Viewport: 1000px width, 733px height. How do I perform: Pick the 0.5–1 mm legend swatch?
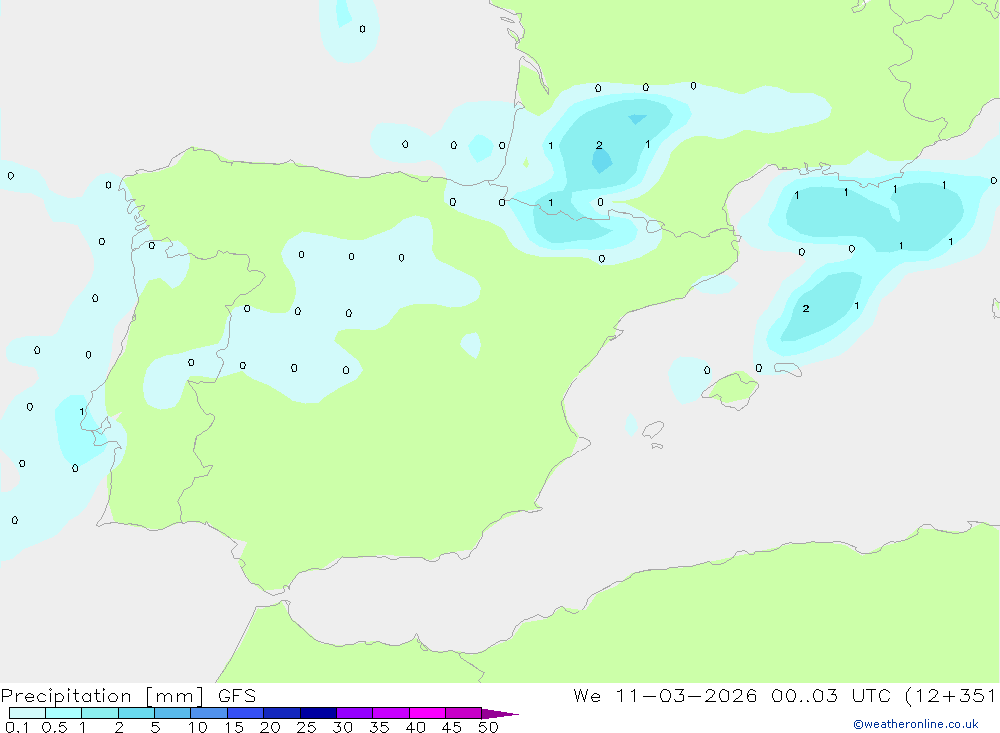(64, 713)
